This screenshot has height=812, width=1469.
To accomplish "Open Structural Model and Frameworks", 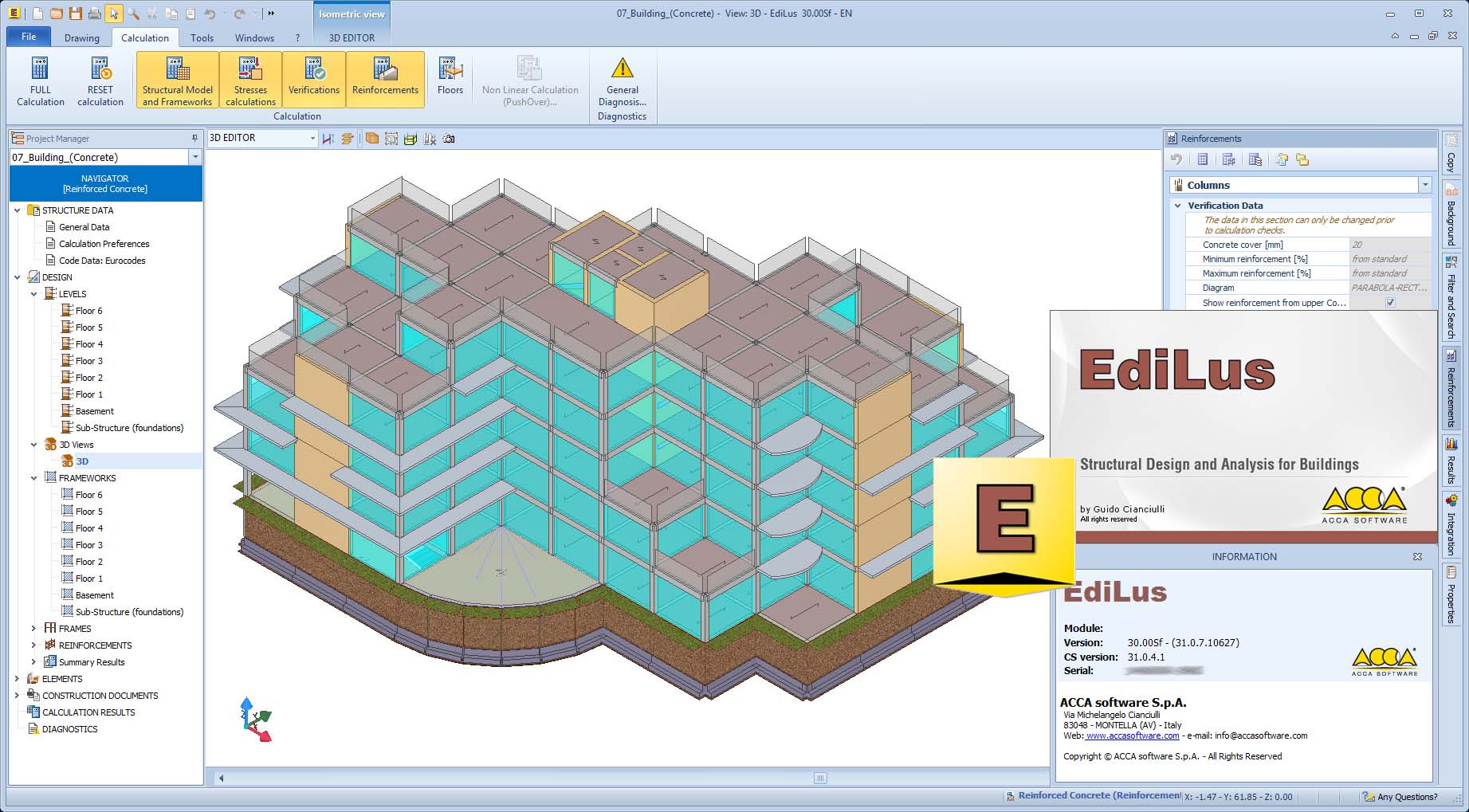I will 177,80.
